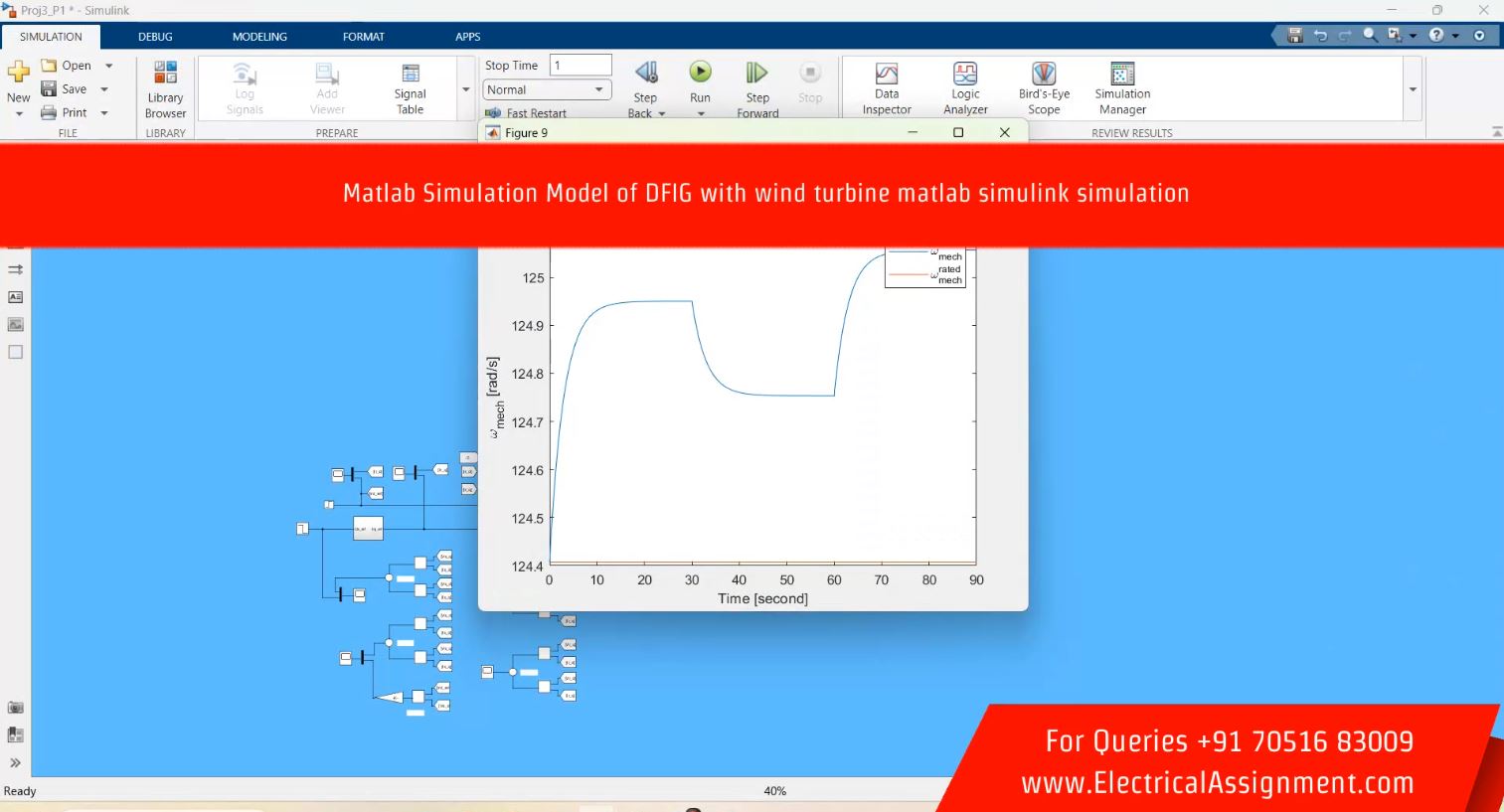Screen dimensions: 1504x812
Task: Open the Simulation Manager
Action: (x=1122, y=88)
